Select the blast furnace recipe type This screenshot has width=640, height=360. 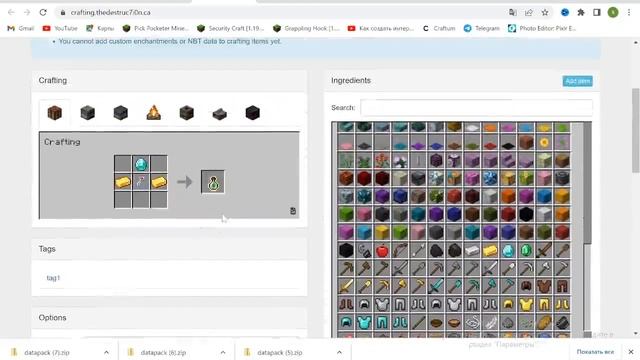click(120, 113)
